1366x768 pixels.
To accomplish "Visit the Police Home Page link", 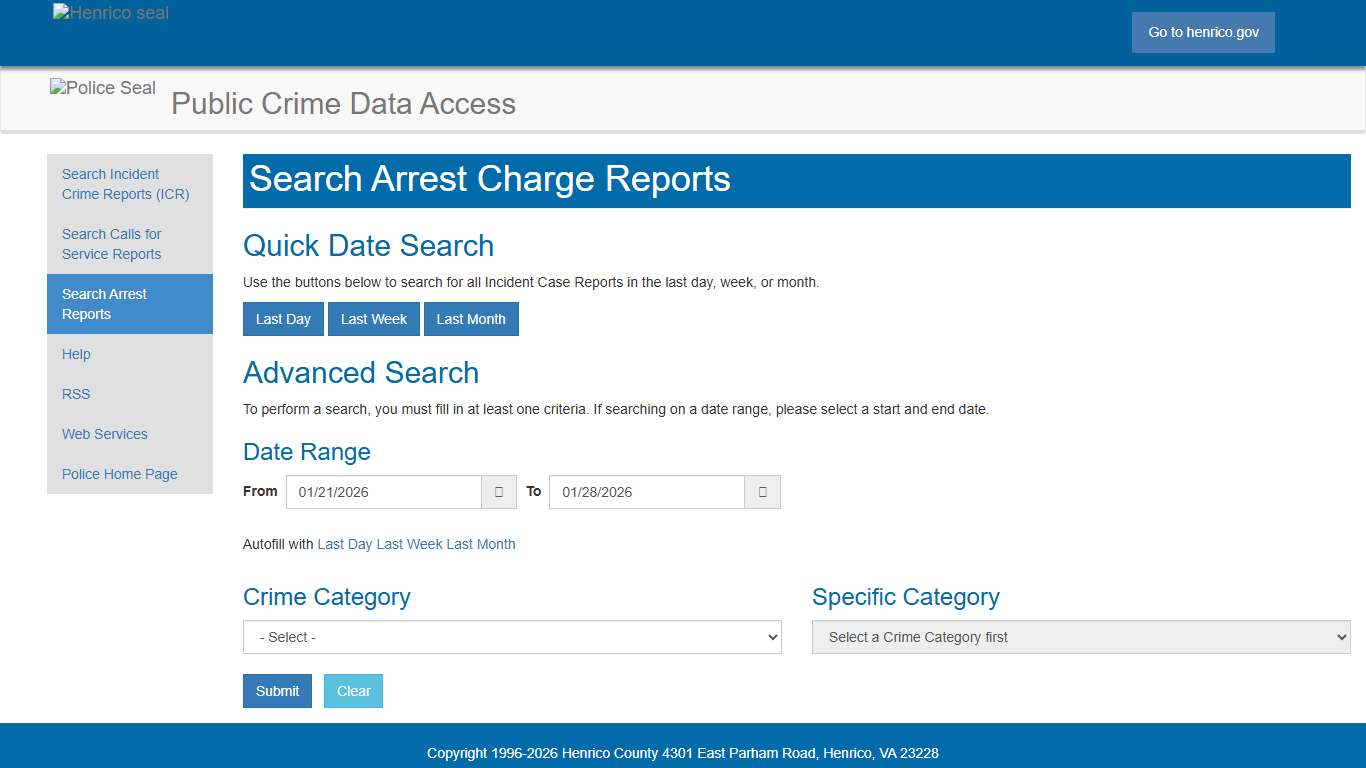I will pos(119,473).
